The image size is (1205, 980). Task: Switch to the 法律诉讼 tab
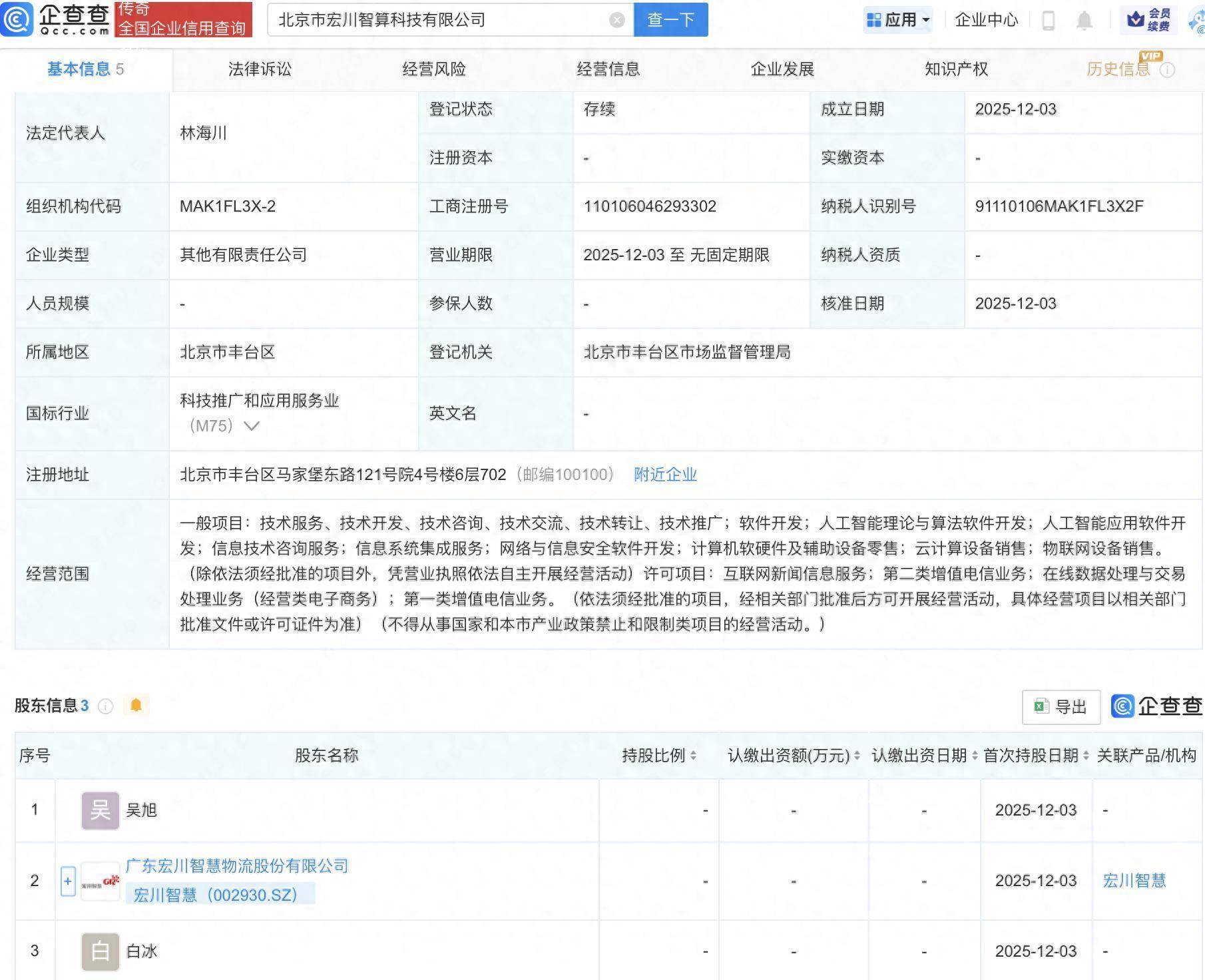click(x=260, y=69)
